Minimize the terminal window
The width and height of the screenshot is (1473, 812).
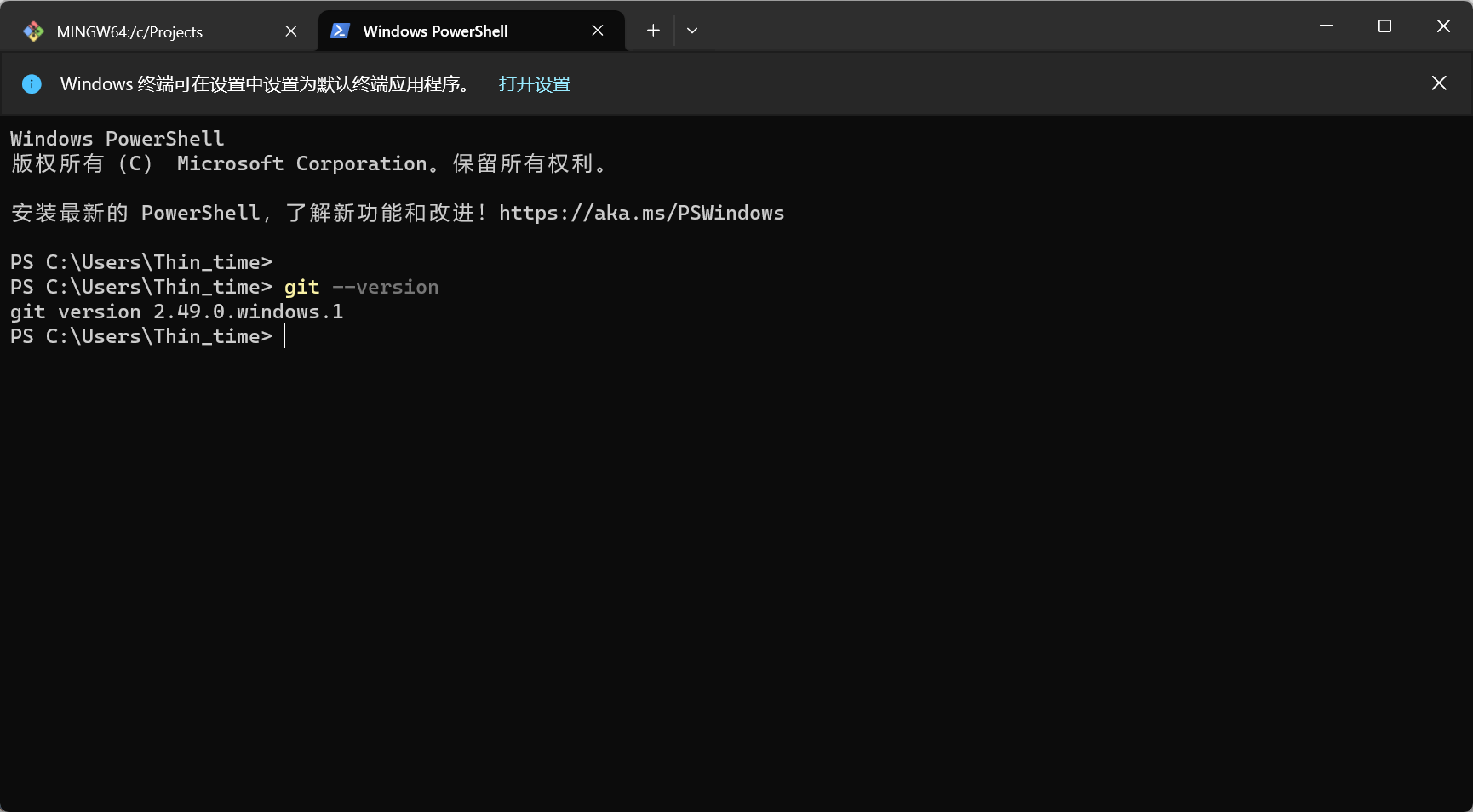tap(1326, 26)
